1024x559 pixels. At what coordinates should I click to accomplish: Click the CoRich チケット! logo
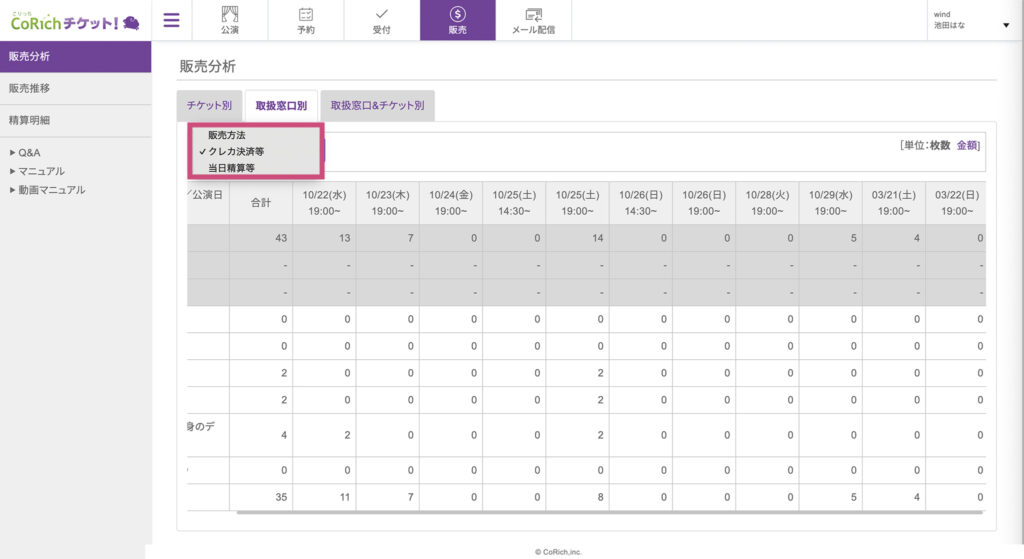tap(75, 20)
